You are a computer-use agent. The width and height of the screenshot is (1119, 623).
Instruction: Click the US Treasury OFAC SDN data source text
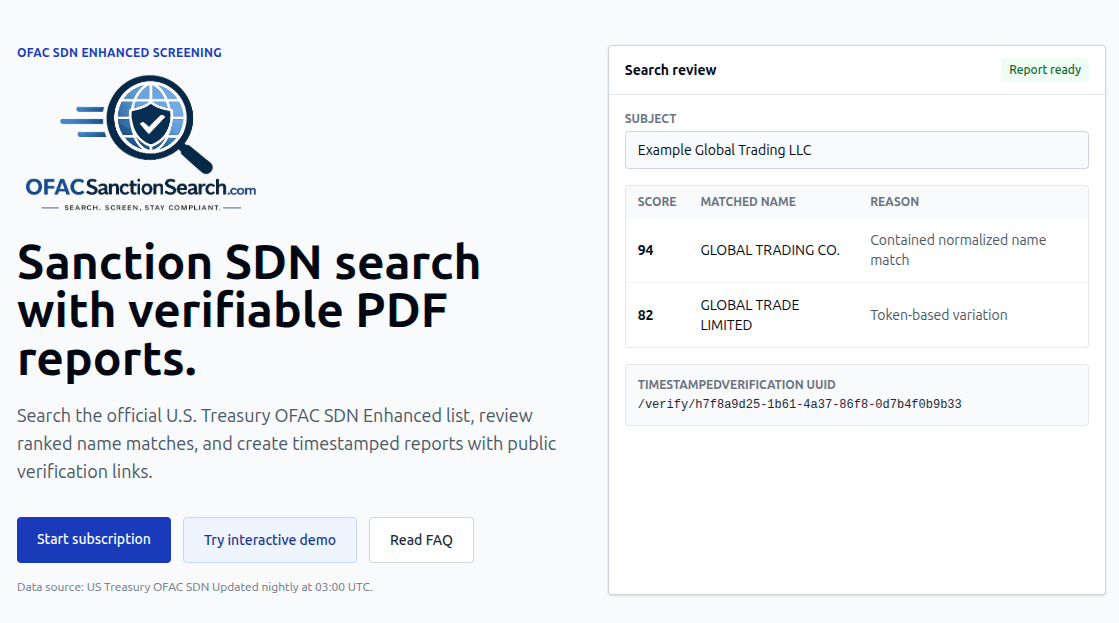(x=195, y=587)
